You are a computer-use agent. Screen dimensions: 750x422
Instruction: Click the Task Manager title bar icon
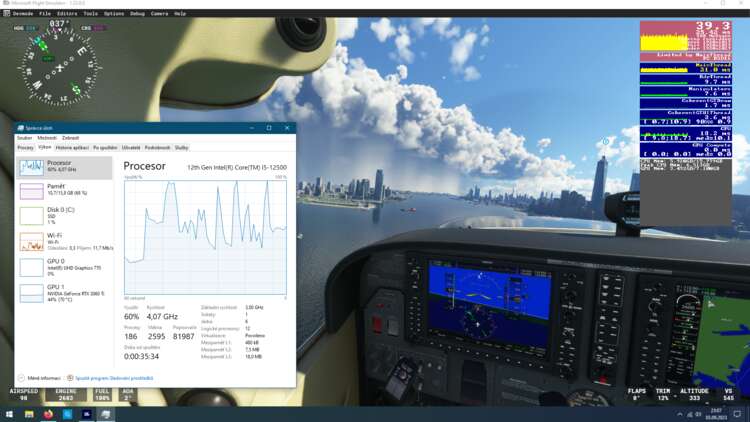pos(21,128)
